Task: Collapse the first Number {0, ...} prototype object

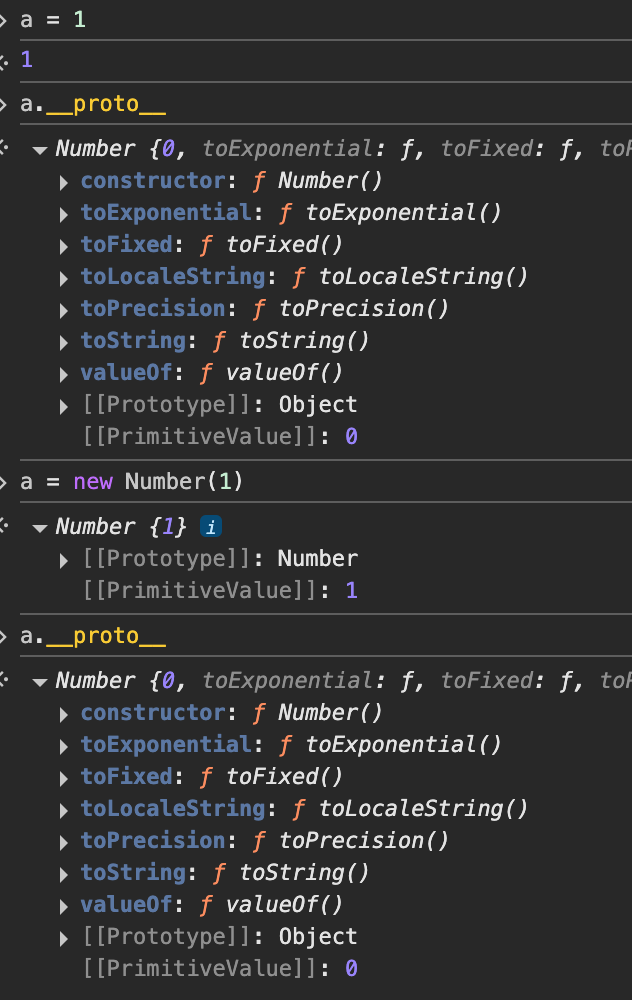Action: coord(40,149)
